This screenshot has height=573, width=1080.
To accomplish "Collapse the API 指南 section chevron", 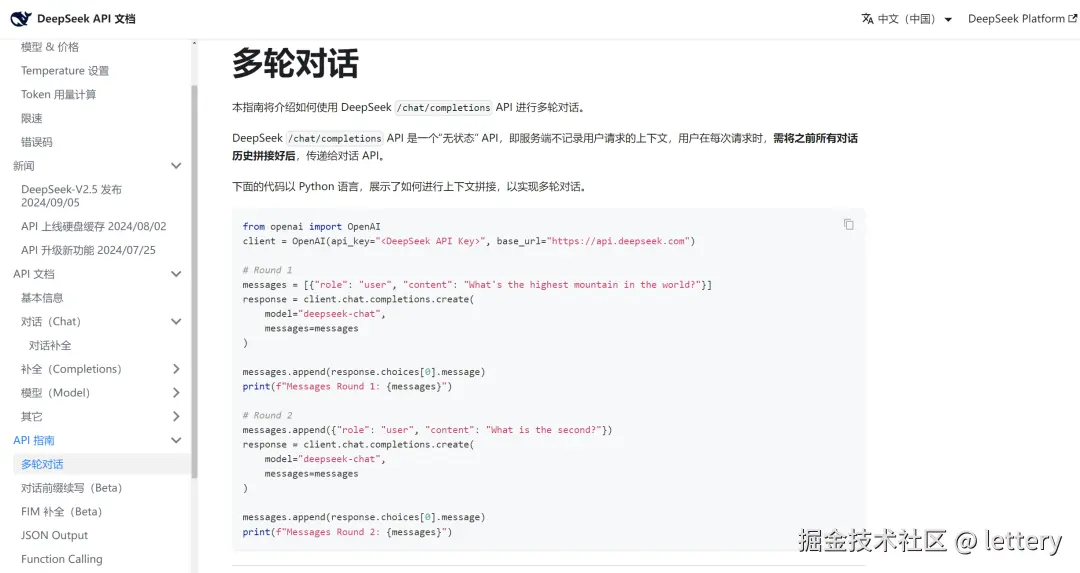I will pyautogui.click(x=176, y=440).
